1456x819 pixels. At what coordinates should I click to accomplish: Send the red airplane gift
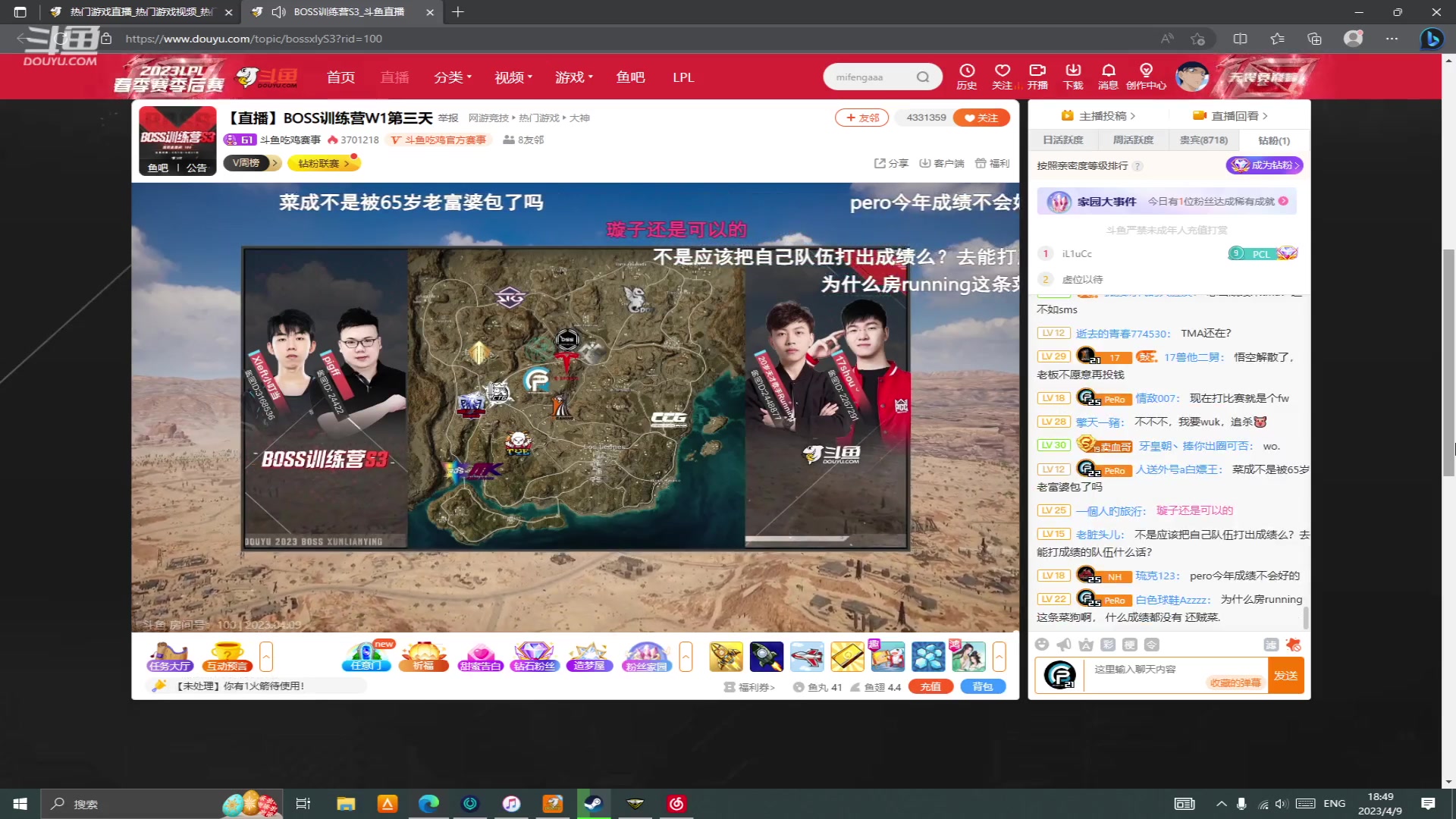(807, 657)
